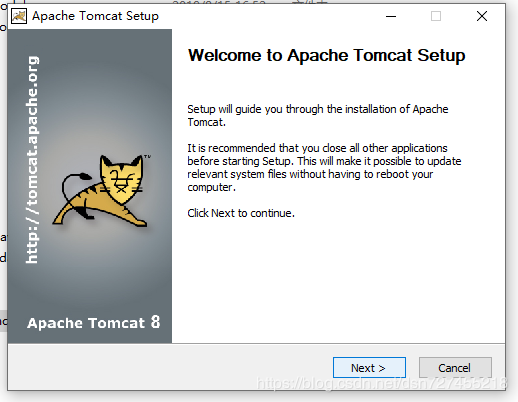
Task: Click the disabled maximize window button
Action: (436, 16)
